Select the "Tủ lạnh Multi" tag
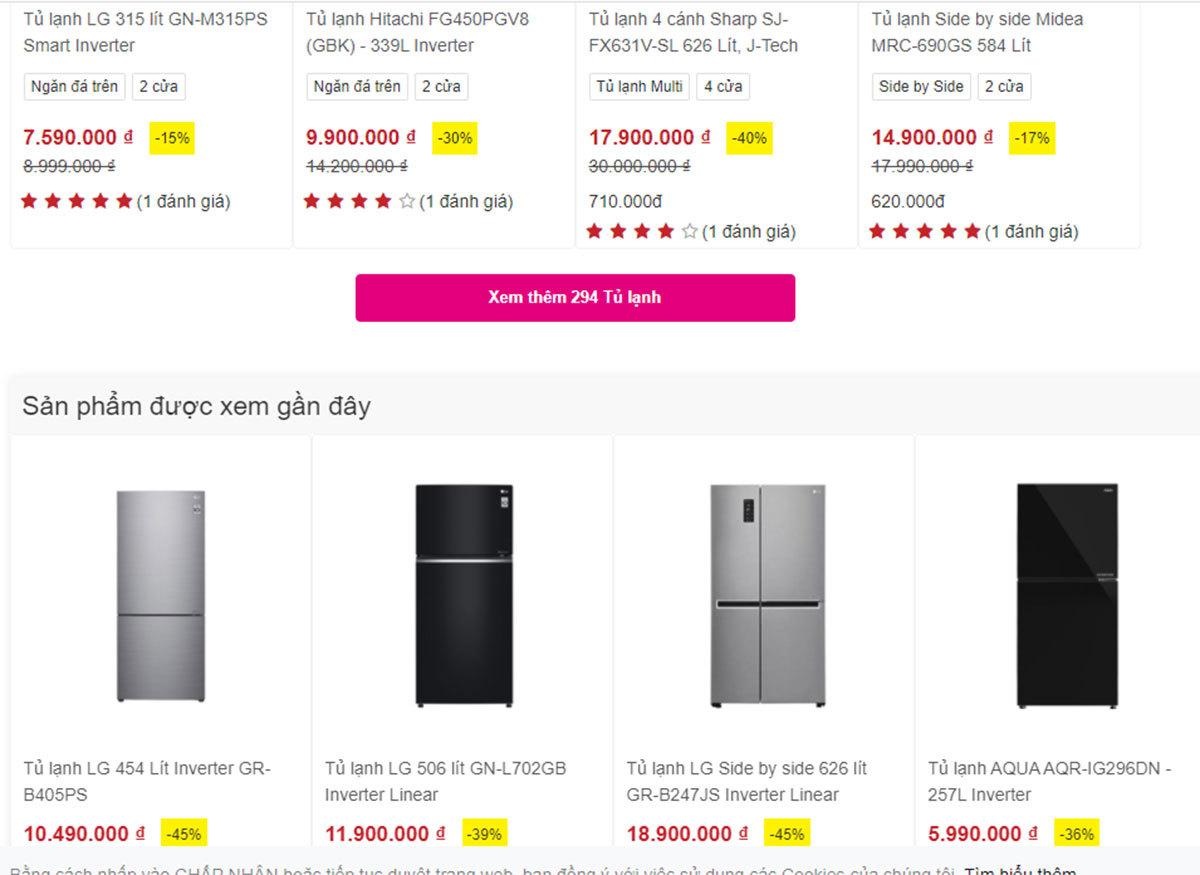Image resolution: width=1200 pixels, height=875 pixels. click(639, 87)
